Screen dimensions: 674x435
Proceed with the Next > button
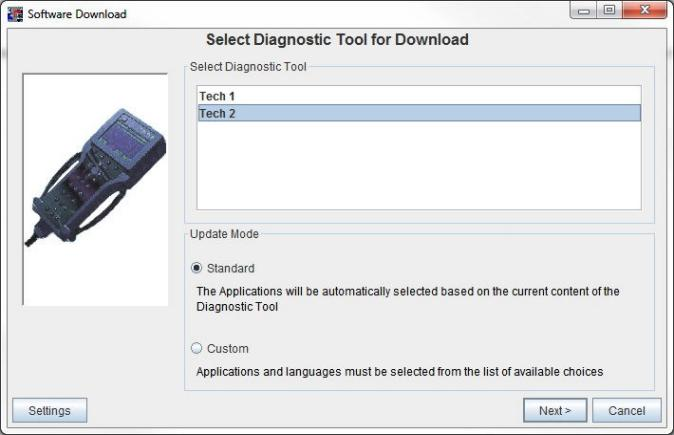pos(555,410)
